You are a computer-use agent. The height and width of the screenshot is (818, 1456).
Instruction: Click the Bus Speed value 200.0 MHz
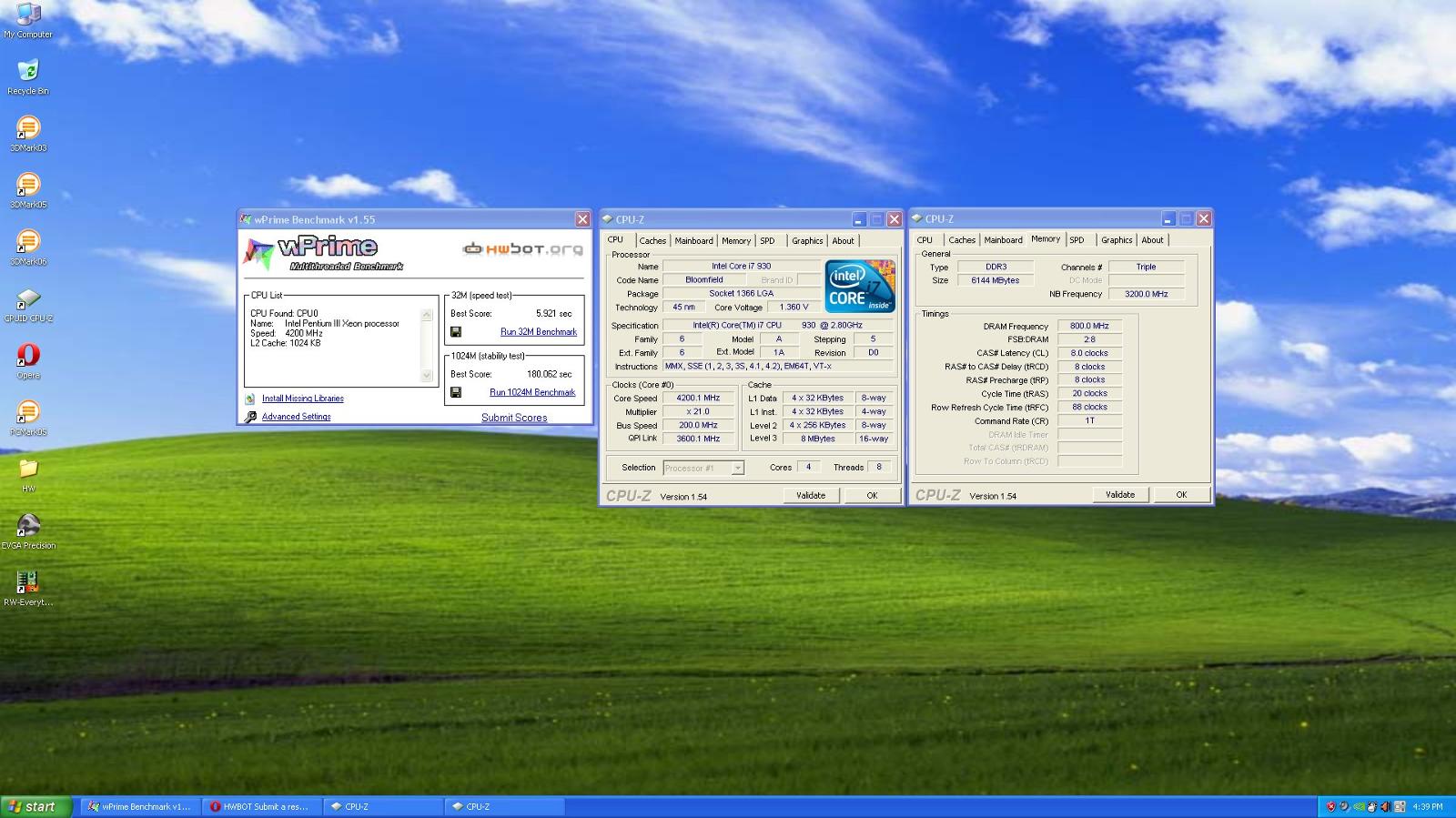click(699, 425)
